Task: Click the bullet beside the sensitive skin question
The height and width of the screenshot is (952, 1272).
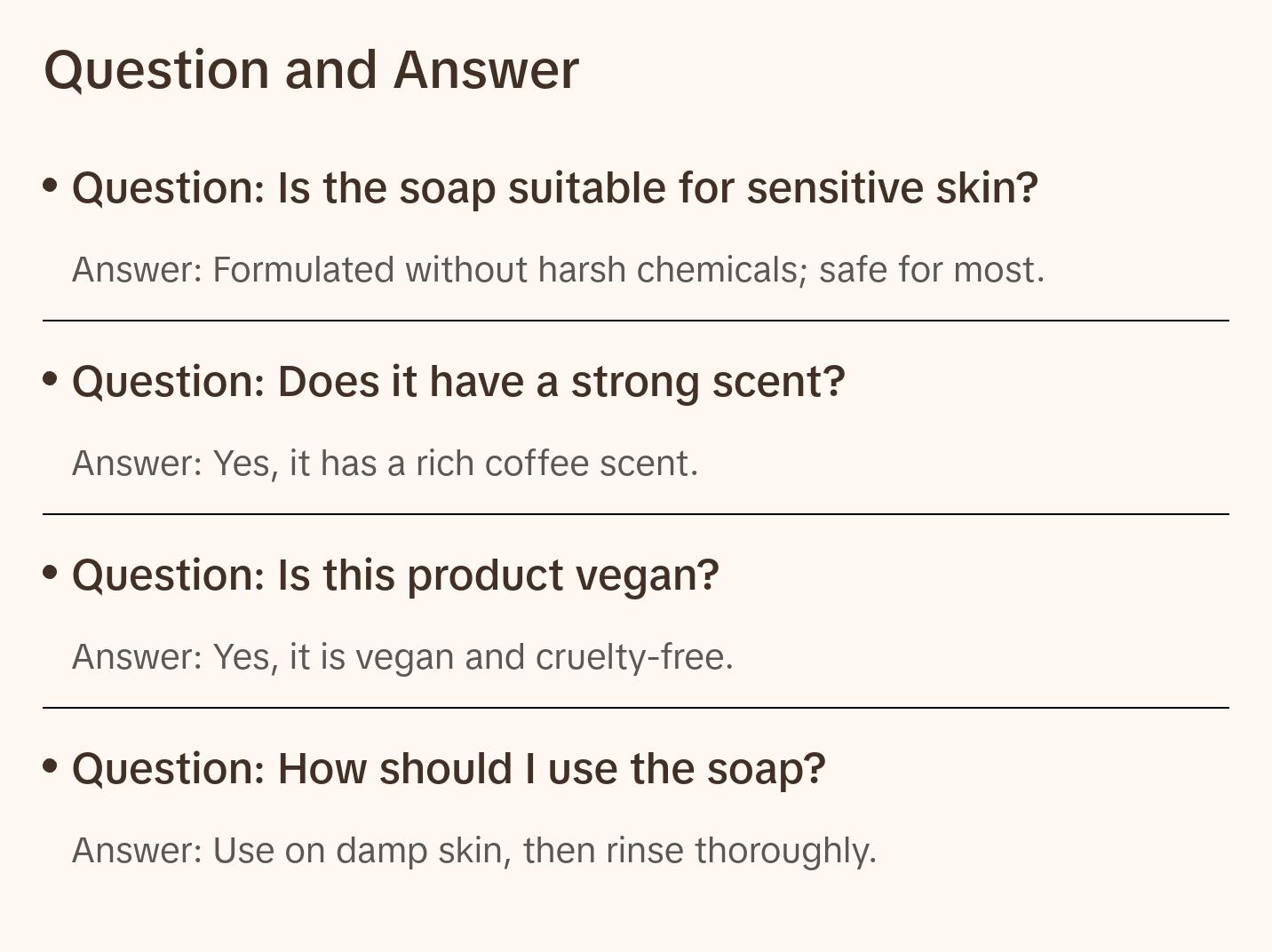Action: (51, 186)
